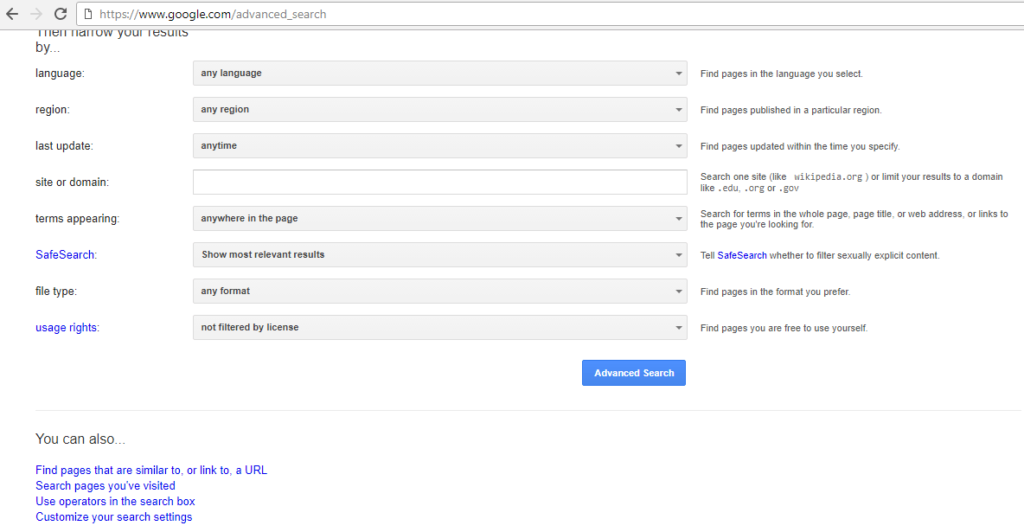Viewport: 1024px width, 532px height.
Task: Click the 'region:' field label
Action: (52, 110)
